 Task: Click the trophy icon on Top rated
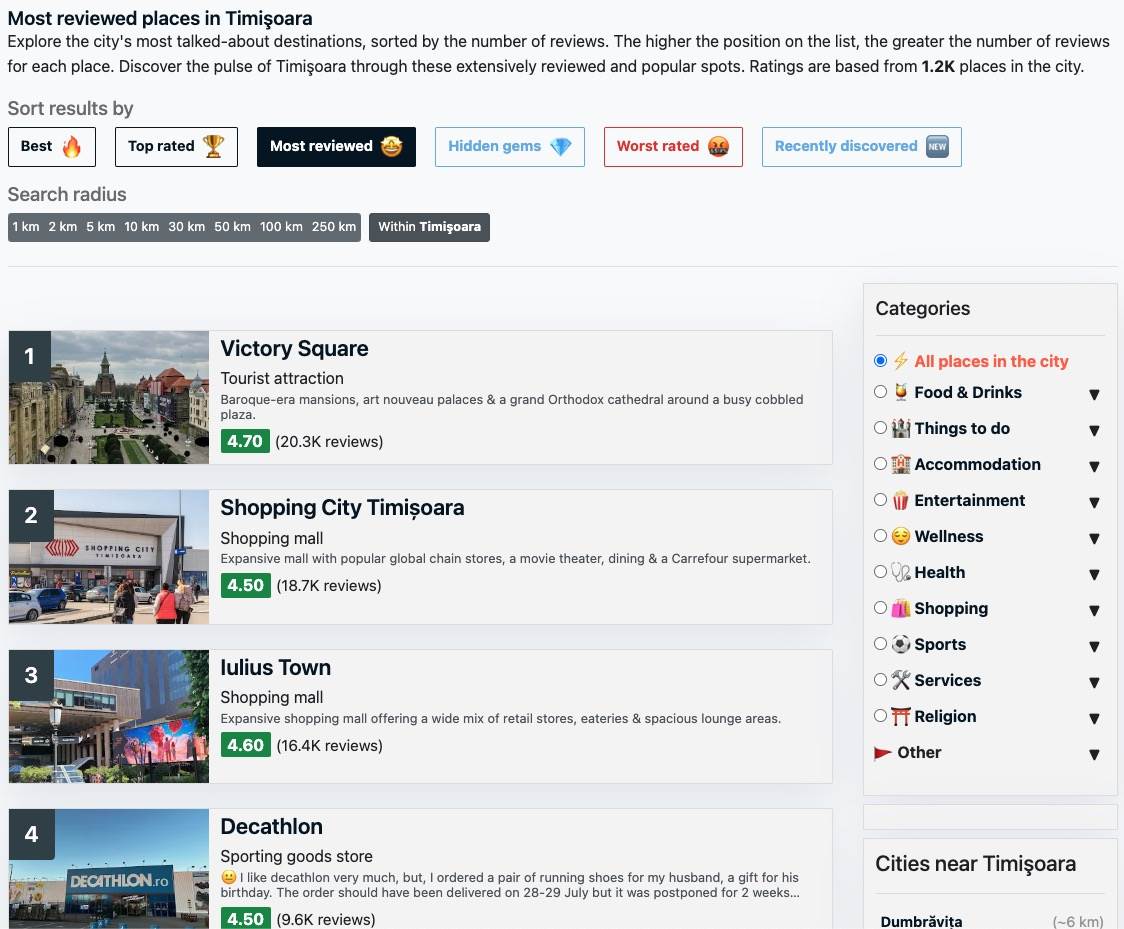[x=213, y=147]
